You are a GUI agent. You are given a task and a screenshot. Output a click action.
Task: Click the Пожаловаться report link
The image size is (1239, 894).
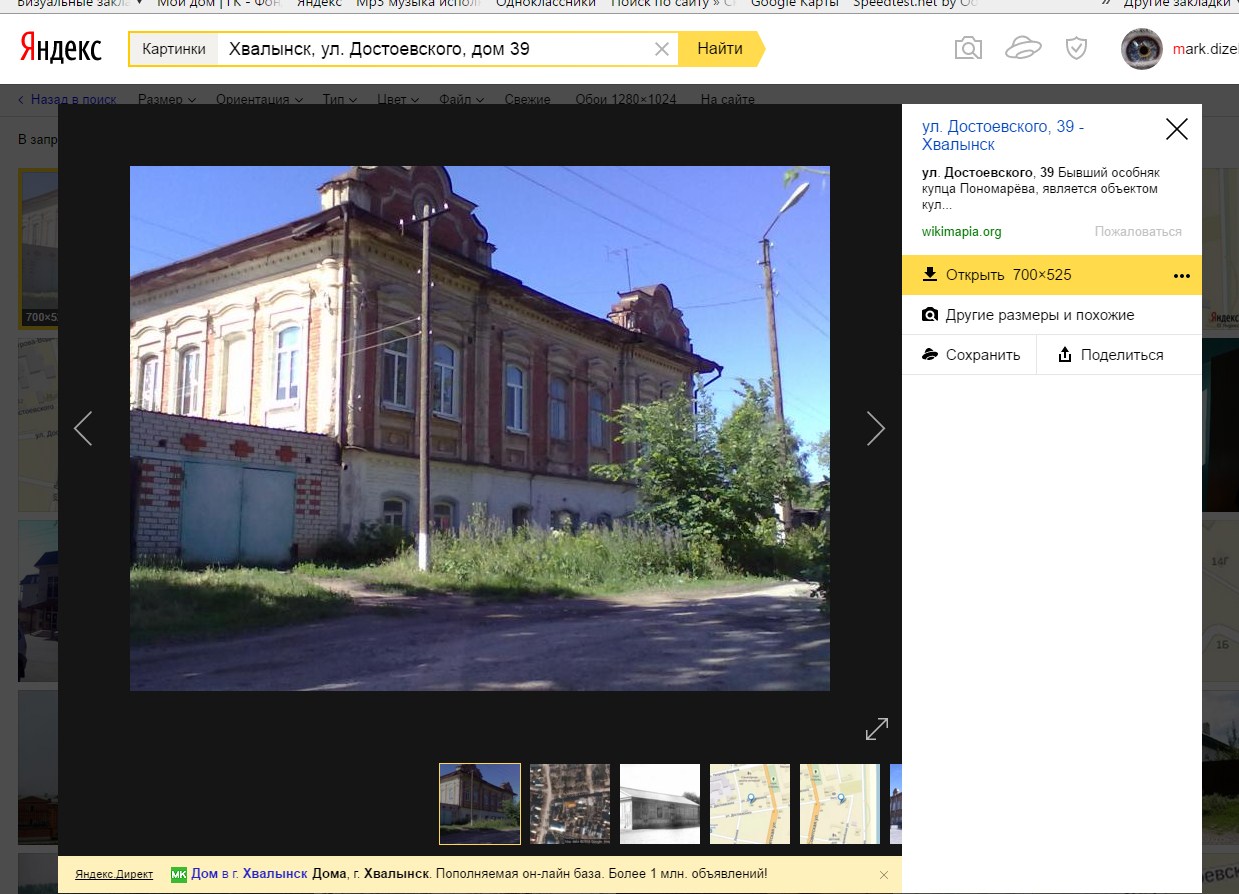click(1138, 232)
